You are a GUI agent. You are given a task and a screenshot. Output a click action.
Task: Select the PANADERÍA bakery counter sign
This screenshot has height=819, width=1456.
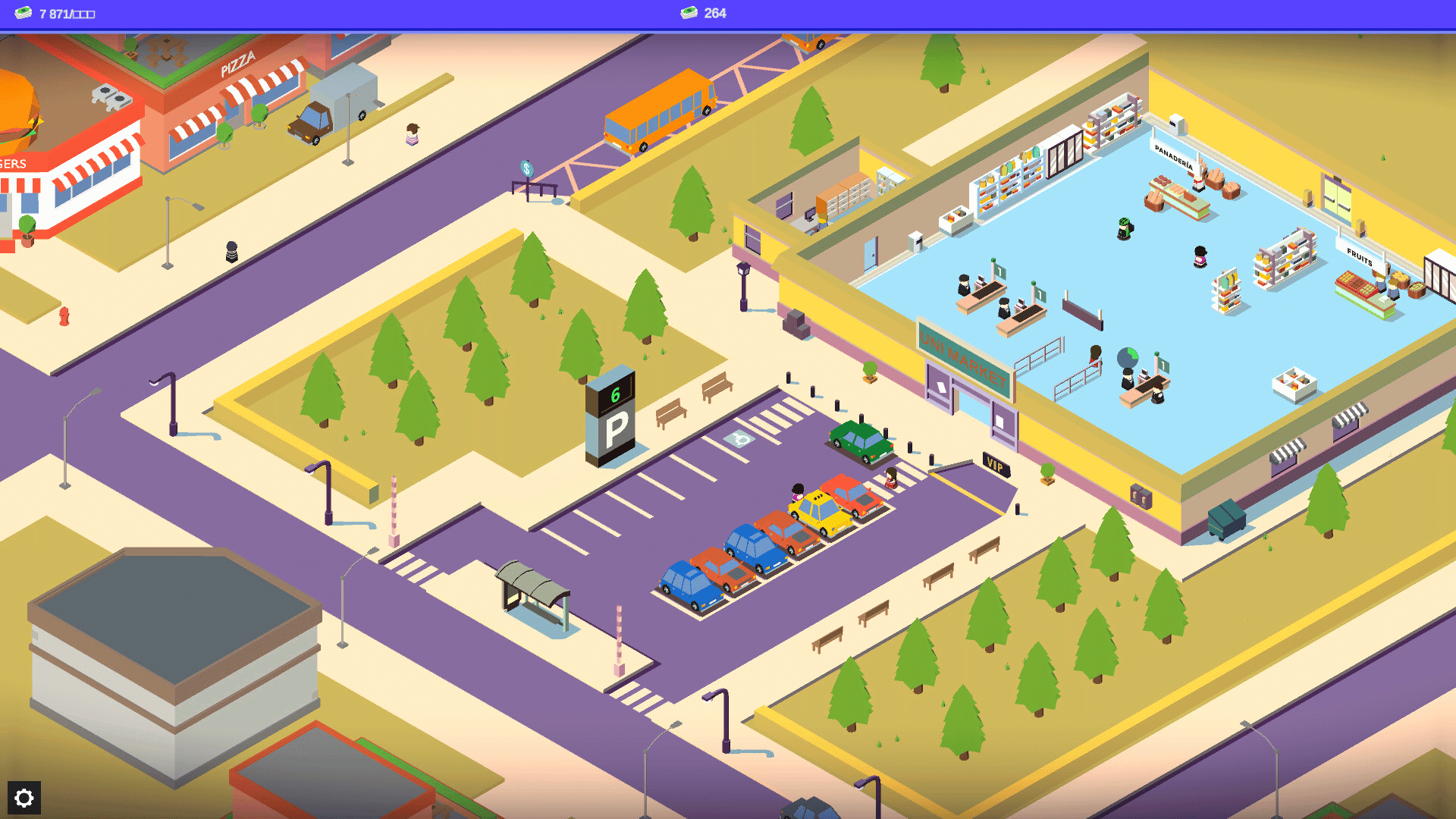(x=1173, y=156)
